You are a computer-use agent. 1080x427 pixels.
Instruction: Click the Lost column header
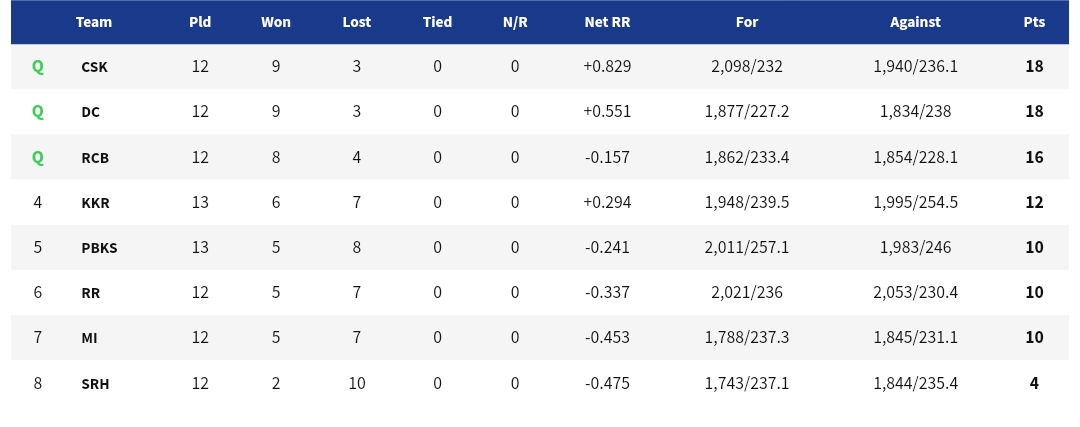click(x=356, y=22)
